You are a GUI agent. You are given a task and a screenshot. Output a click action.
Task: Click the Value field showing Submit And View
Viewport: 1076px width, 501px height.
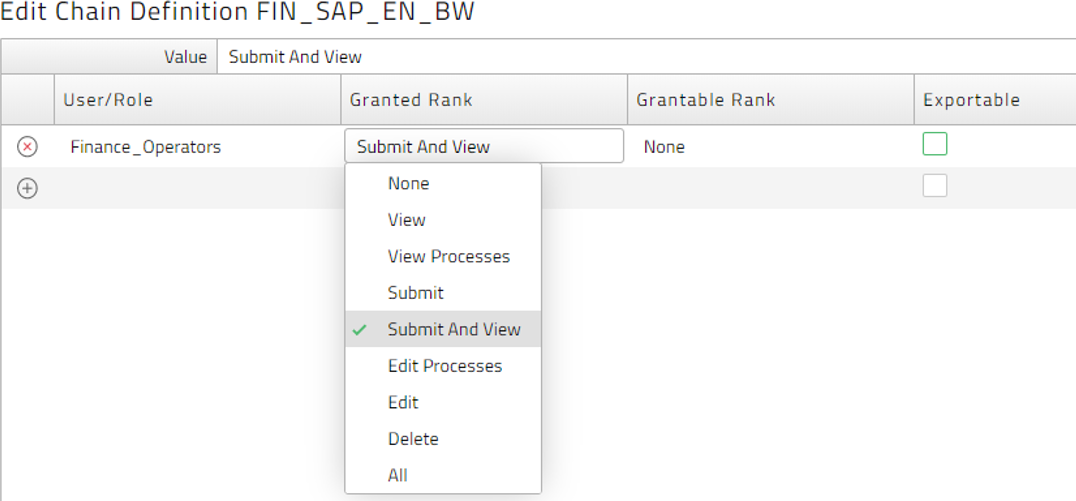coord(646,57)
